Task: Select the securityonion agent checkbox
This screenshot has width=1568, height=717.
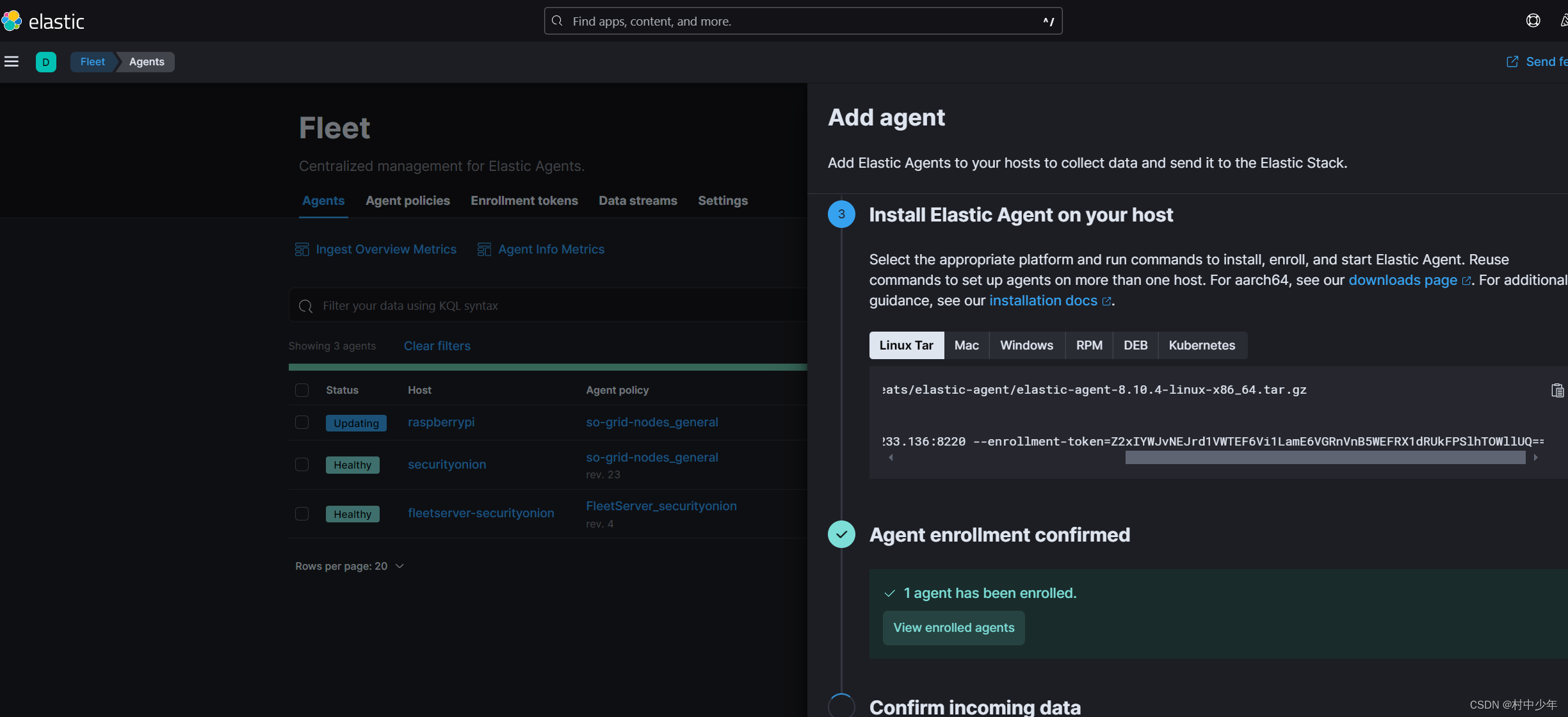Action: click(x=302, y=464)
